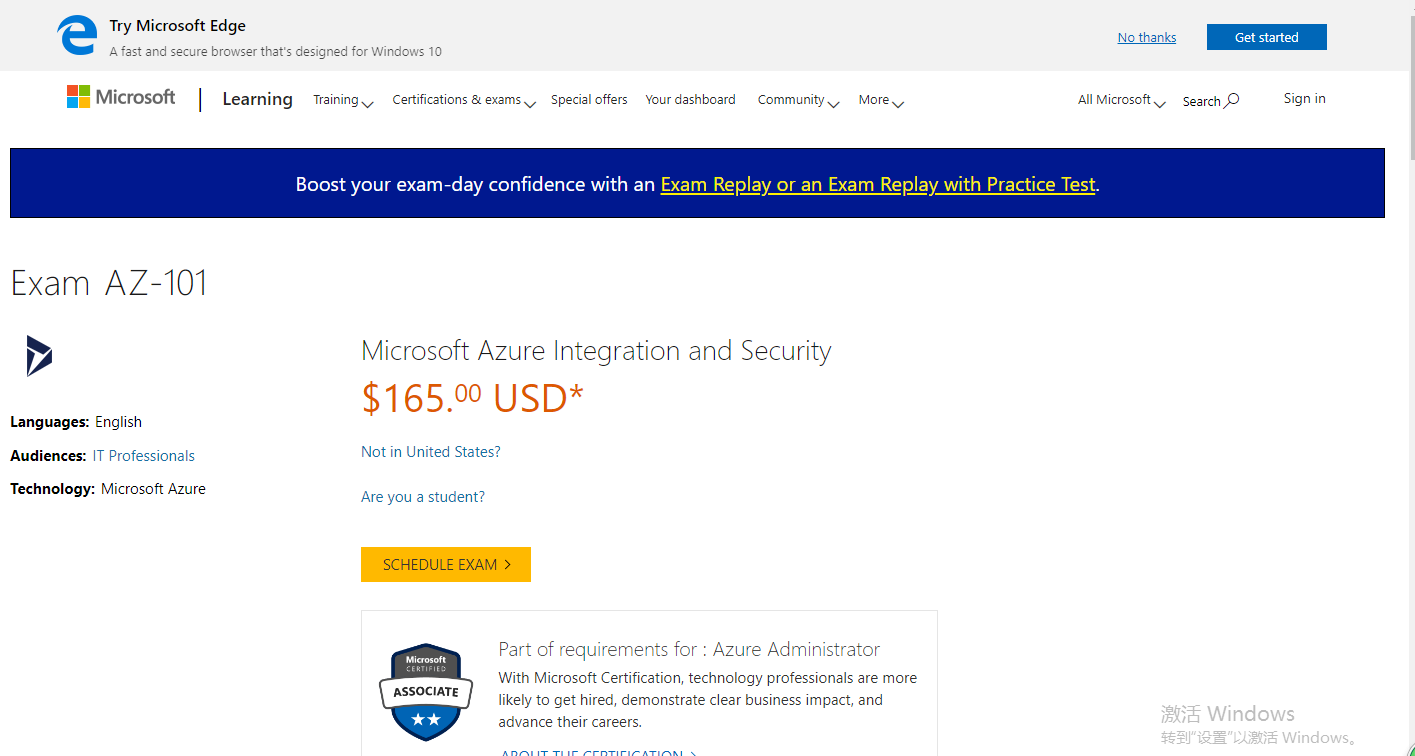Click Are you a student link

tap(423, 497)
